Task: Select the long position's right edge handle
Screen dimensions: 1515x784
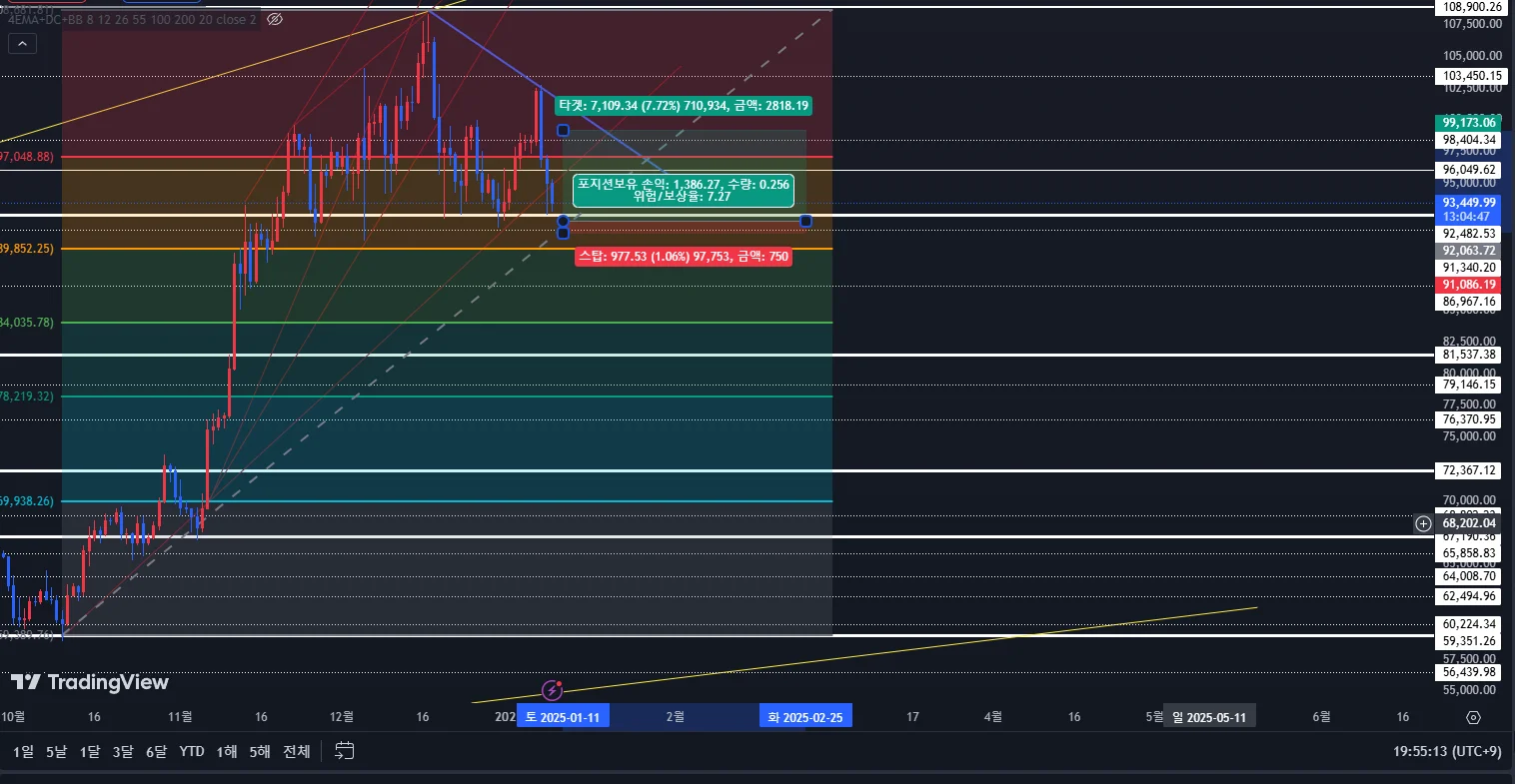Action: (x=805, y=221)
